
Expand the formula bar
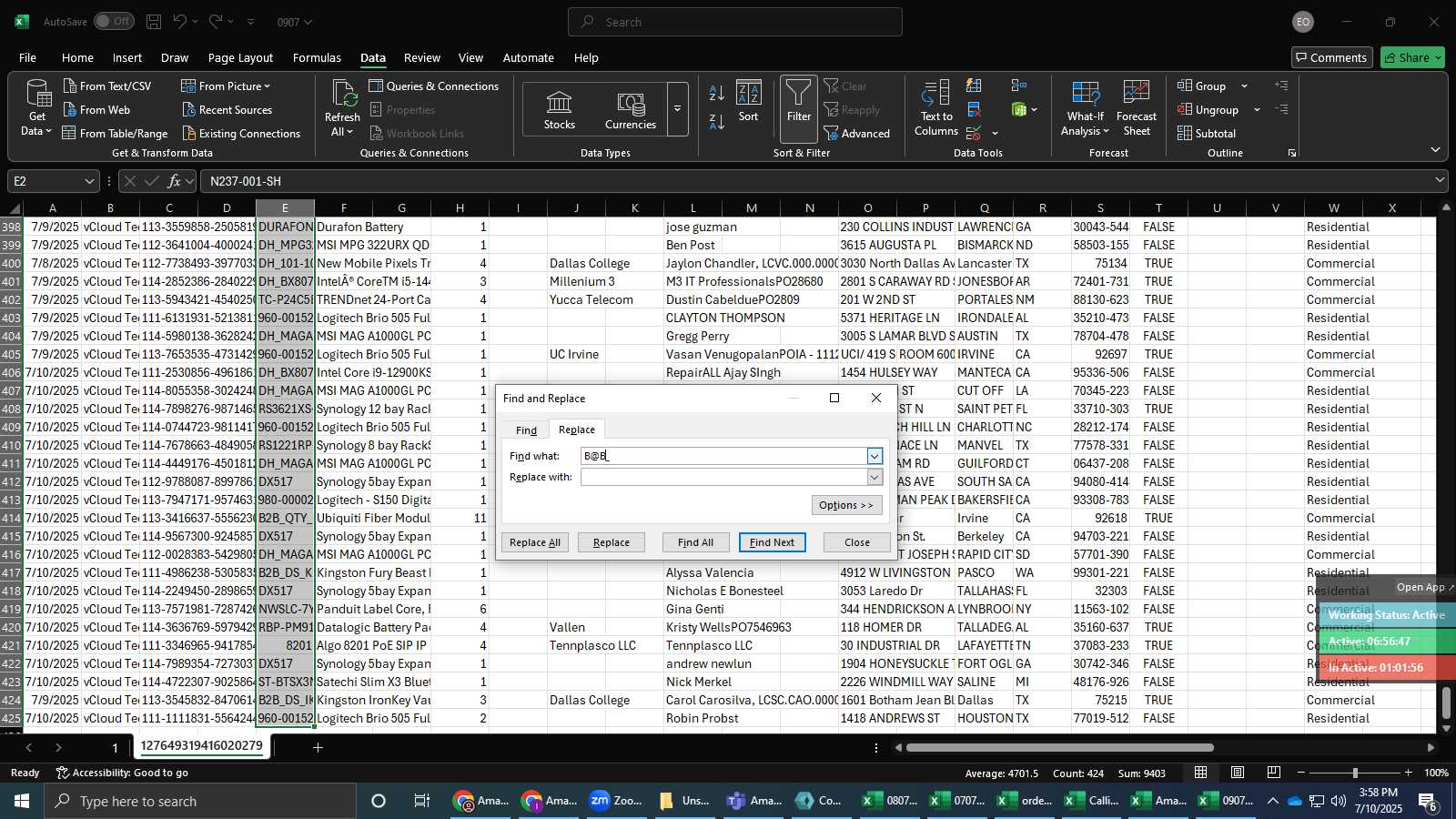click(x=1440, y=181)
